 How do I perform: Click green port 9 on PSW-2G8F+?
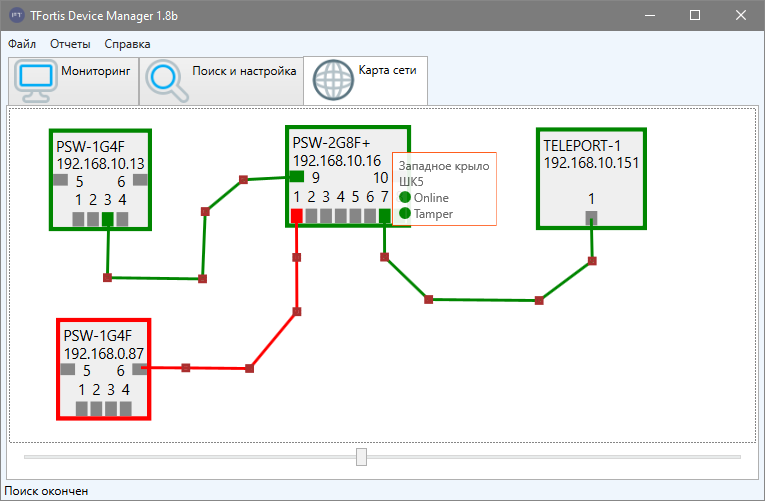(297, 177)
